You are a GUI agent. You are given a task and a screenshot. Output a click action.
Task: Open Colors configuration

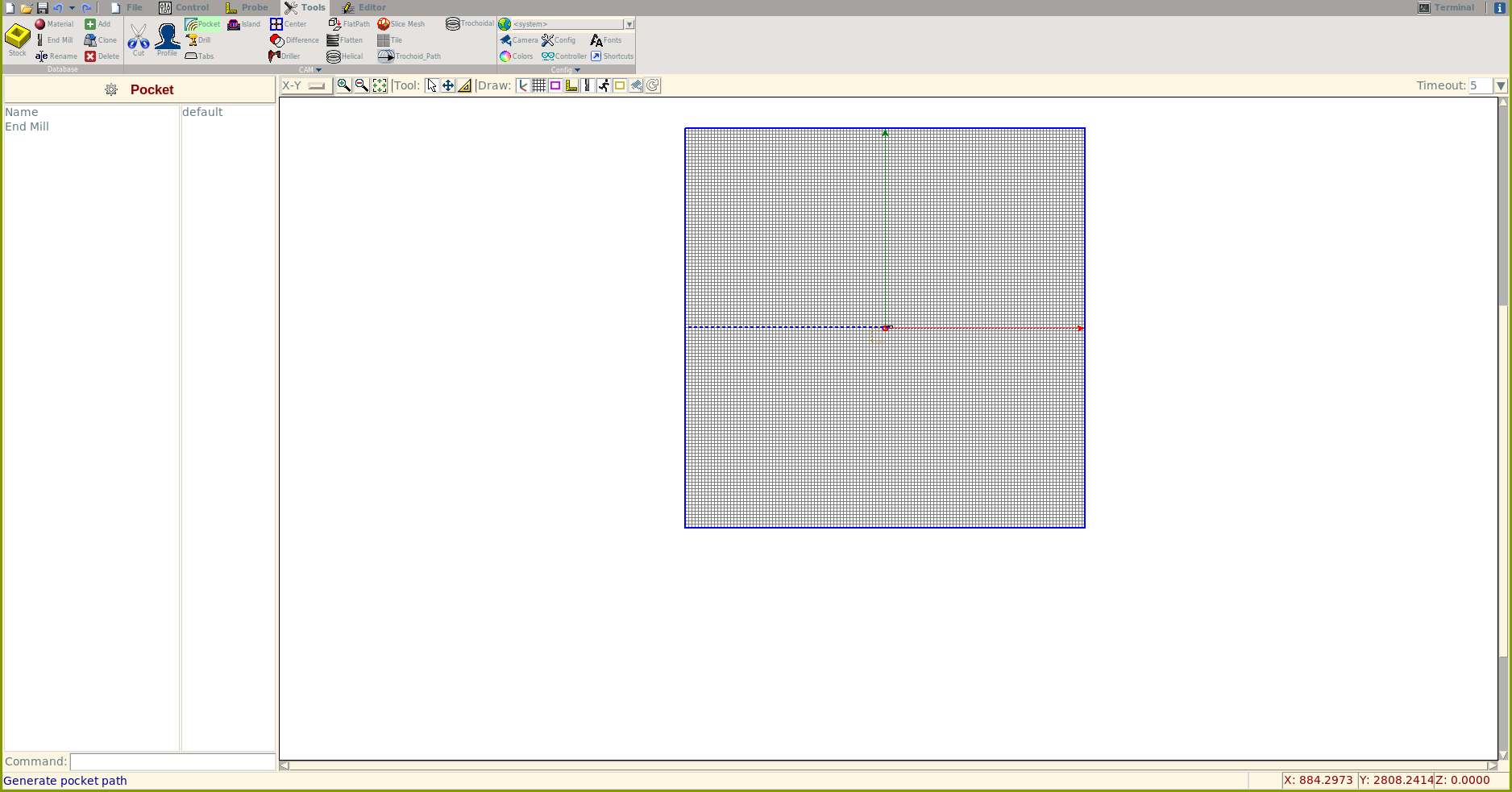tap(516, 56)
